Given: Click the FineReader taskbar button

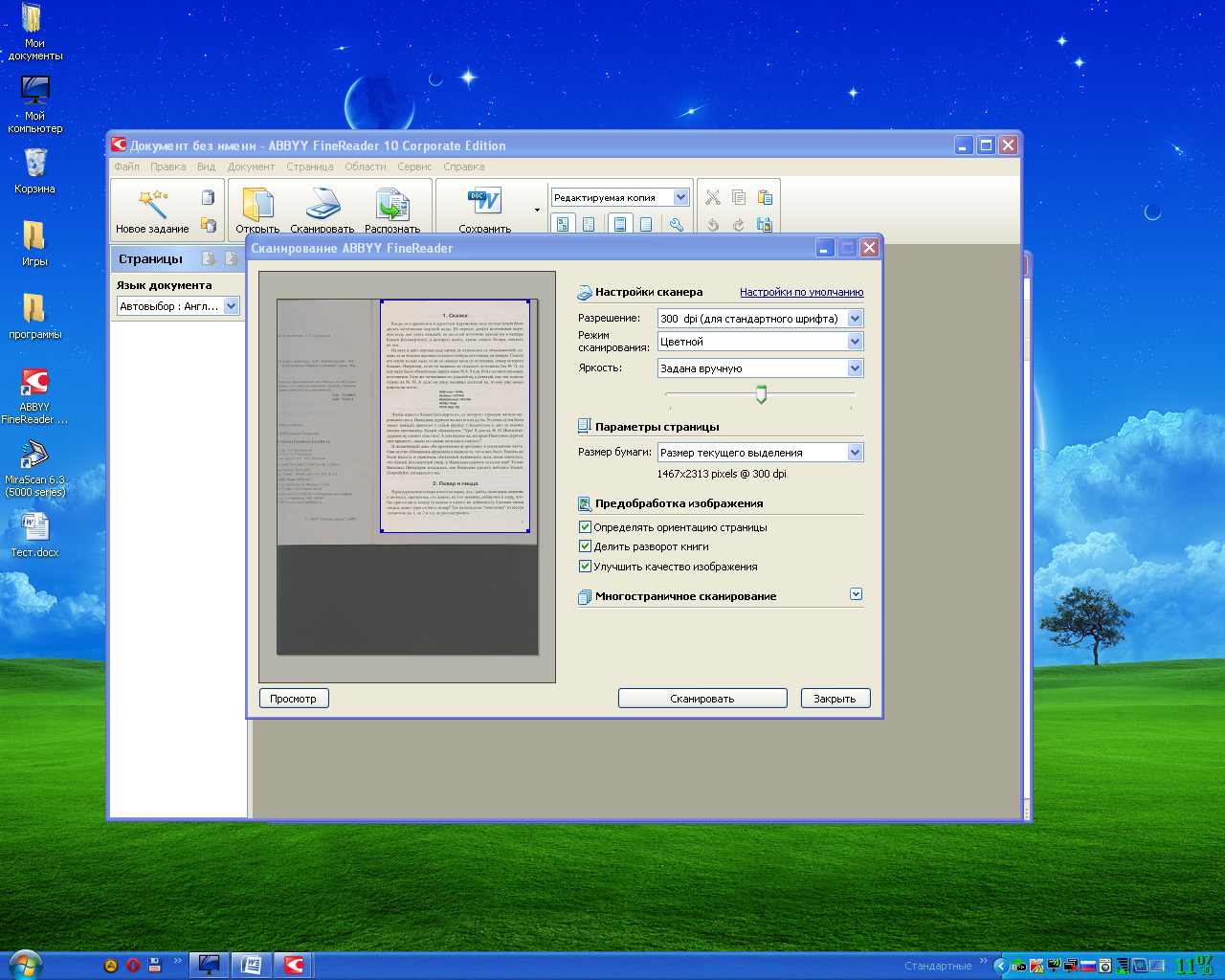Looking at the screenshot, I should click(x=294, y=965).
